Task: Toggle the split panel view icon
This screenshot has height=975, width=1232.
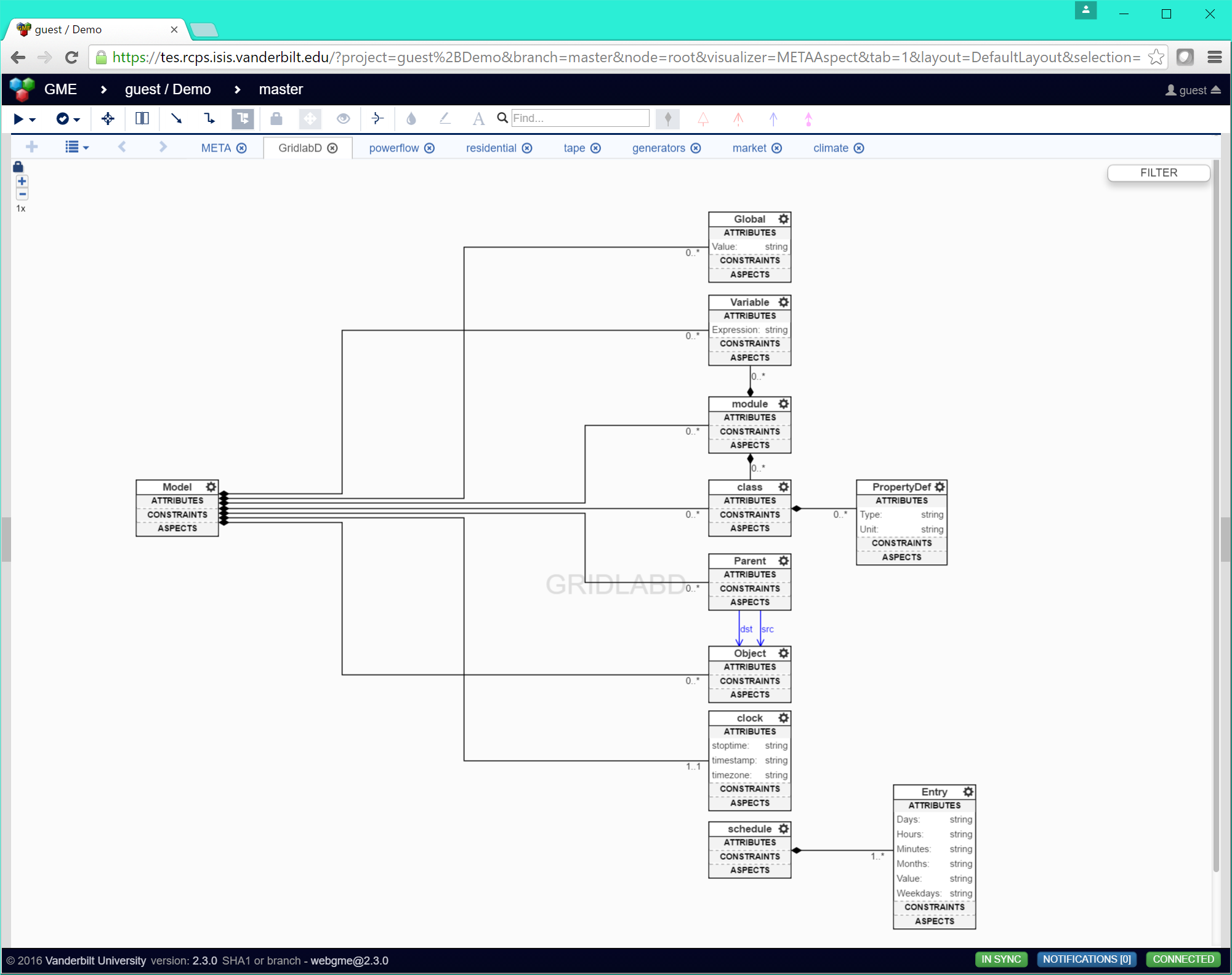Action: 142,118
